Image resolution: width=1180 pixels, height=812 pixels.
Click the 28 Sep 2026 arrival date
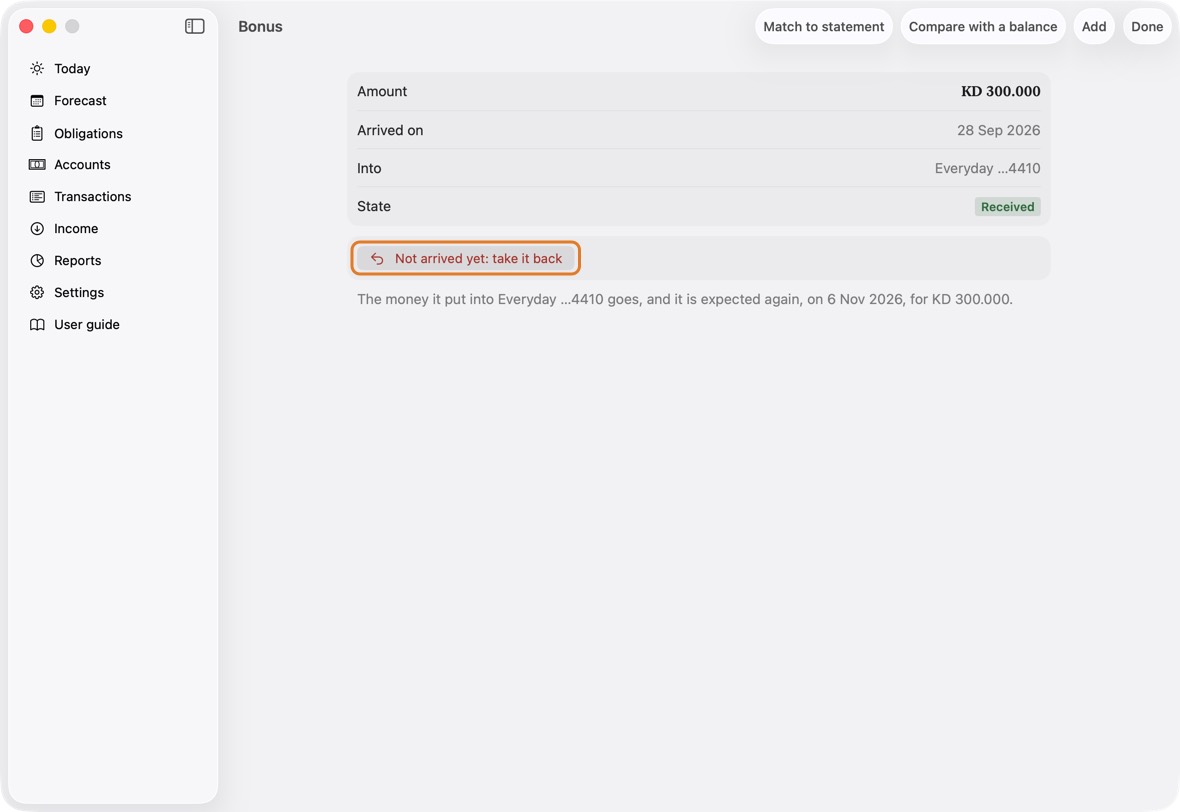pyautogui.click(x=998, y=130)
